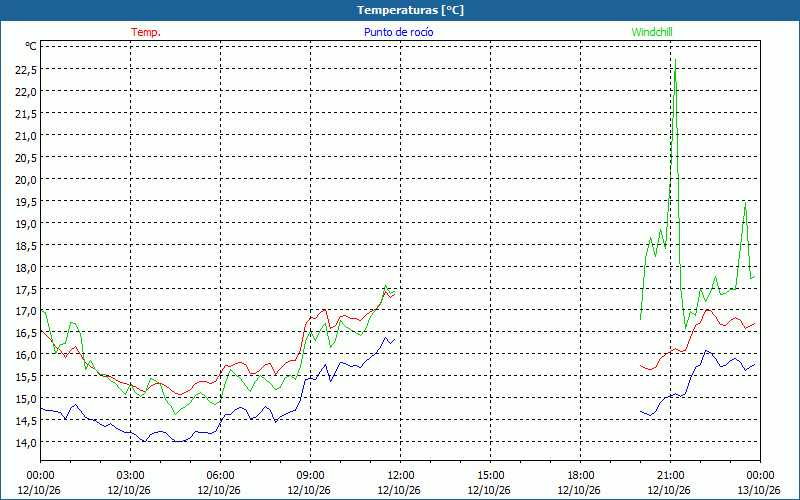Click the 22,5 y-axis value
800x500 pixels.
pyautogui.click(x=26, y=69)
